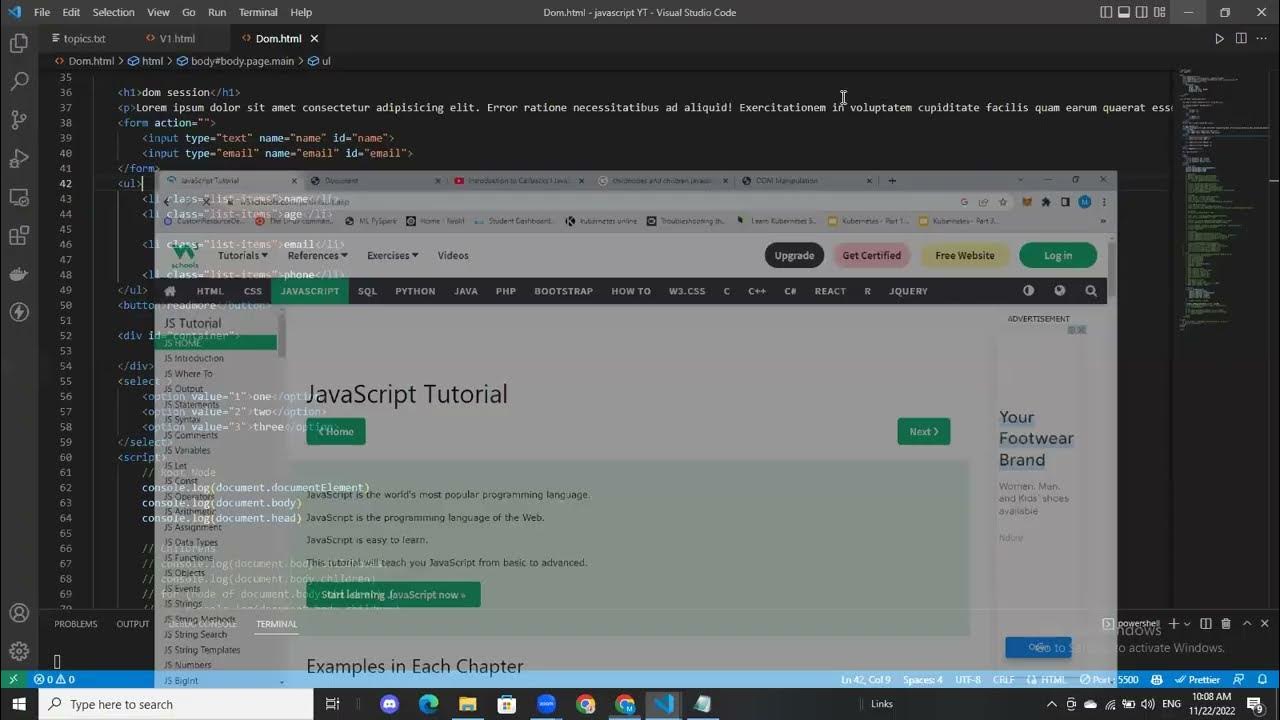Image resolution: width=1280 pixels, height=720 pixels.
Task: Split the editor to the right
Action: (1241, 39)
